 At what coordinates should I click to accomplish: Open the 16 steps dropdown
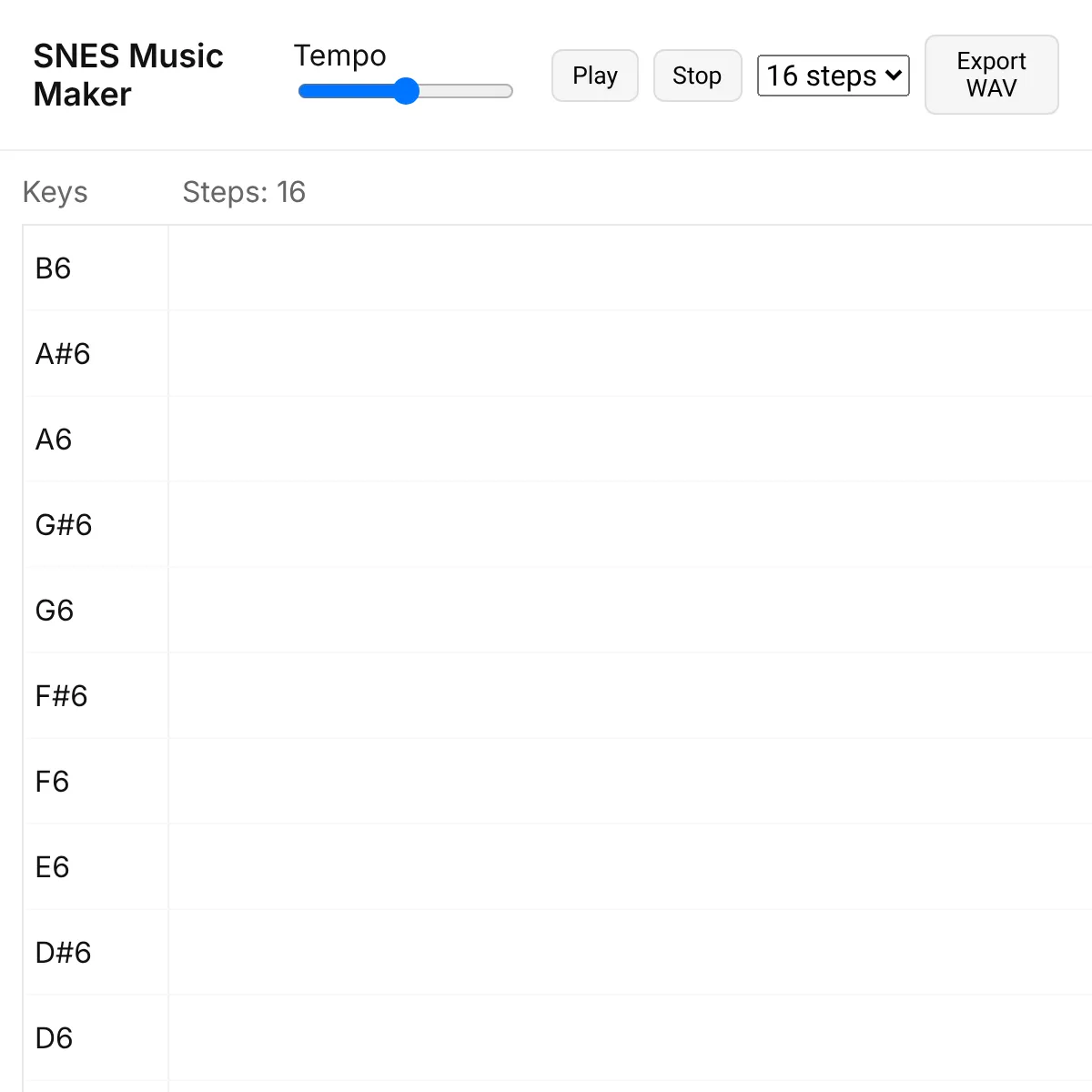tap(833, 76)
